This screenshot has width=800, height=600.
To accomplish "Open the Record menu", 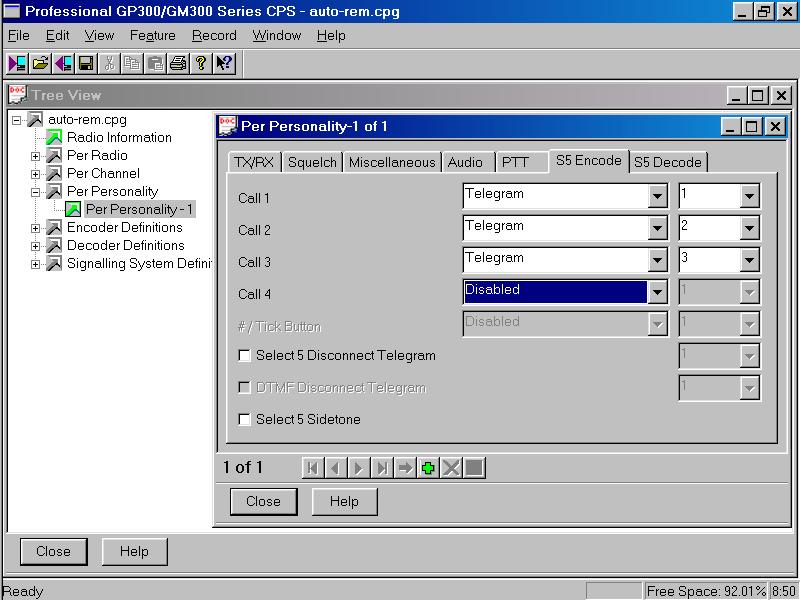I will 214,36.
